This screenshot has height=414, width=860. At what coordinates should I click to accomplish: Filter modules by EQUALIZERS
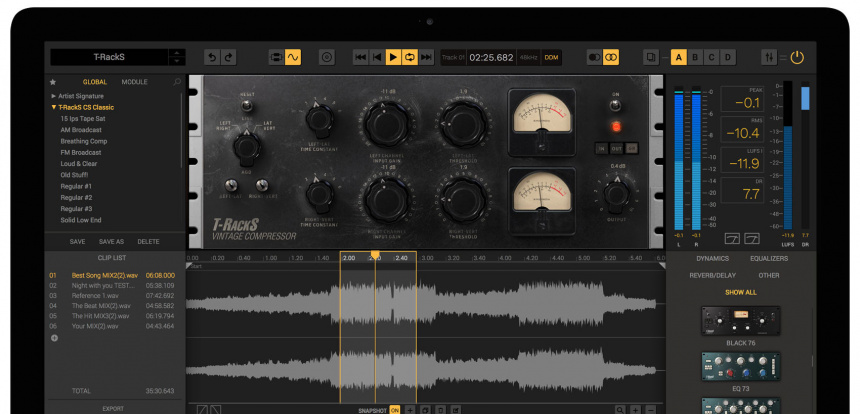click(x=769, y=259)
